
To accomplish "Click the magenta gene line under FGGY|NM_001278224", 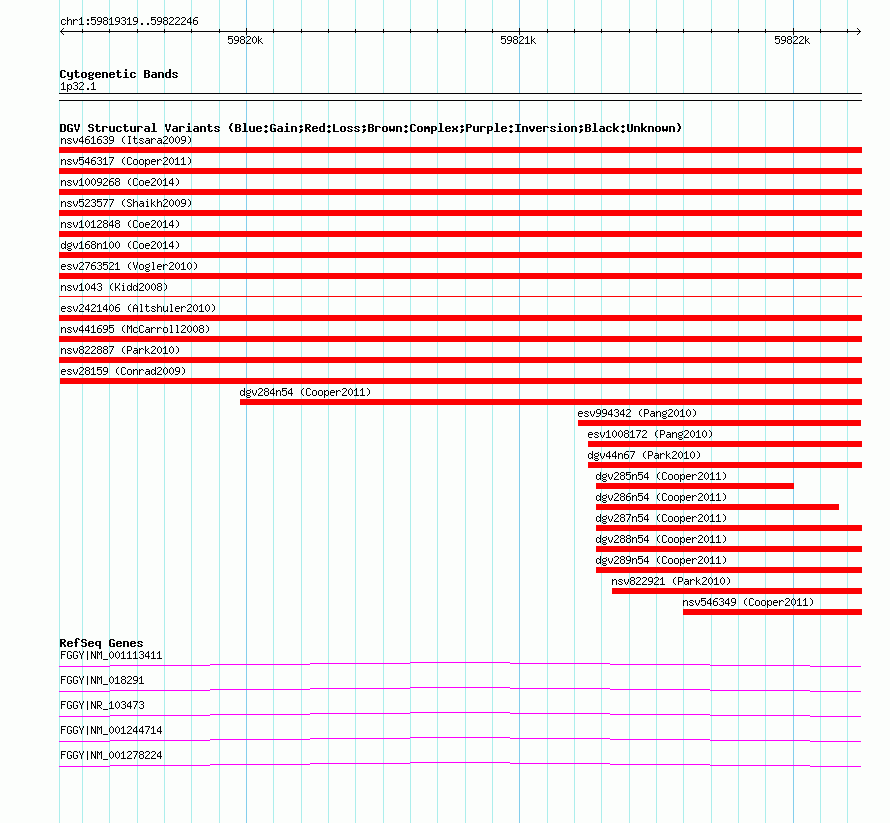I will point(460,763).
